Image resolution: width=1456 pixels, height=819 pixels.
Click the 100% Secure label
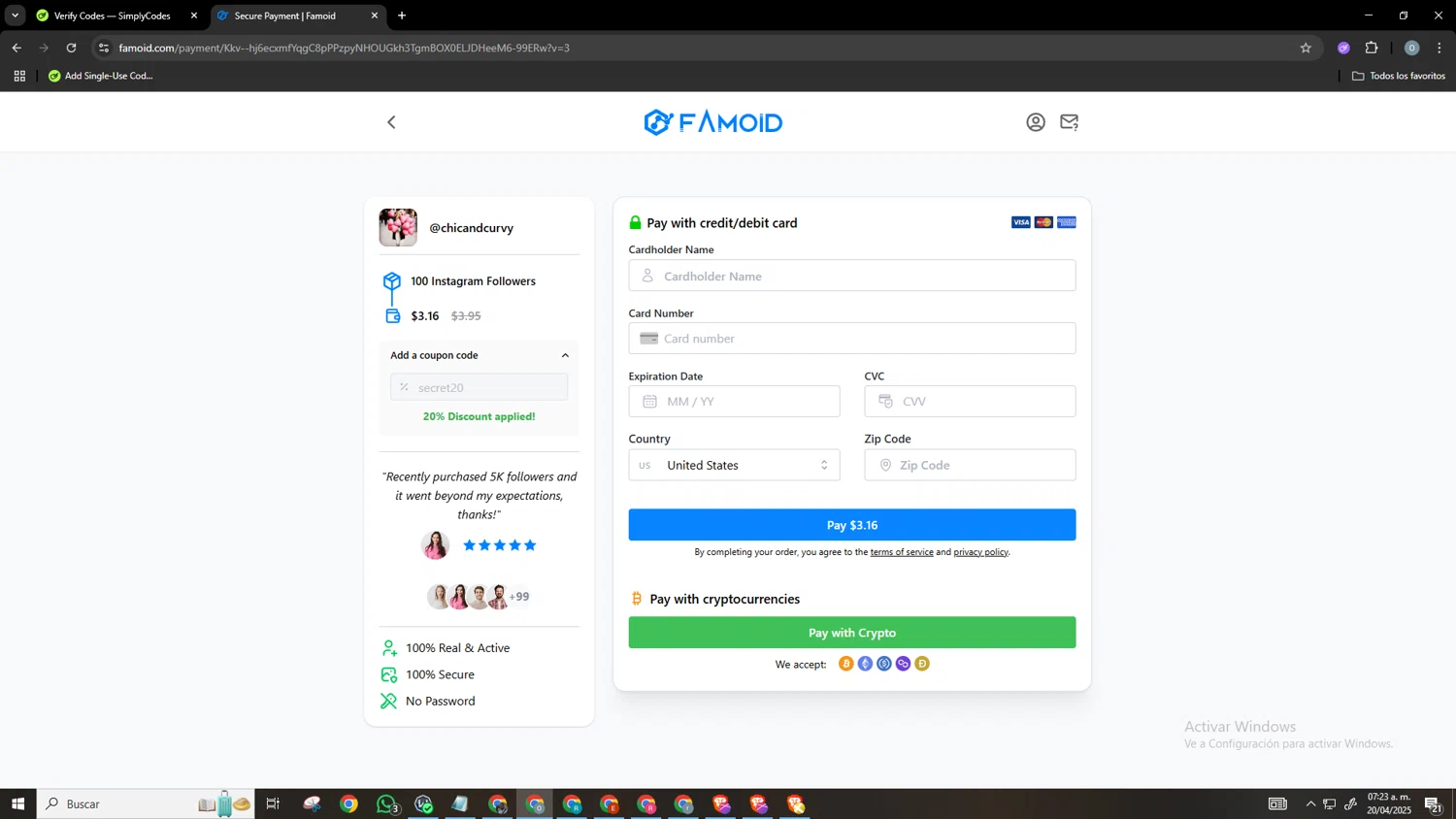pos(440,674)
